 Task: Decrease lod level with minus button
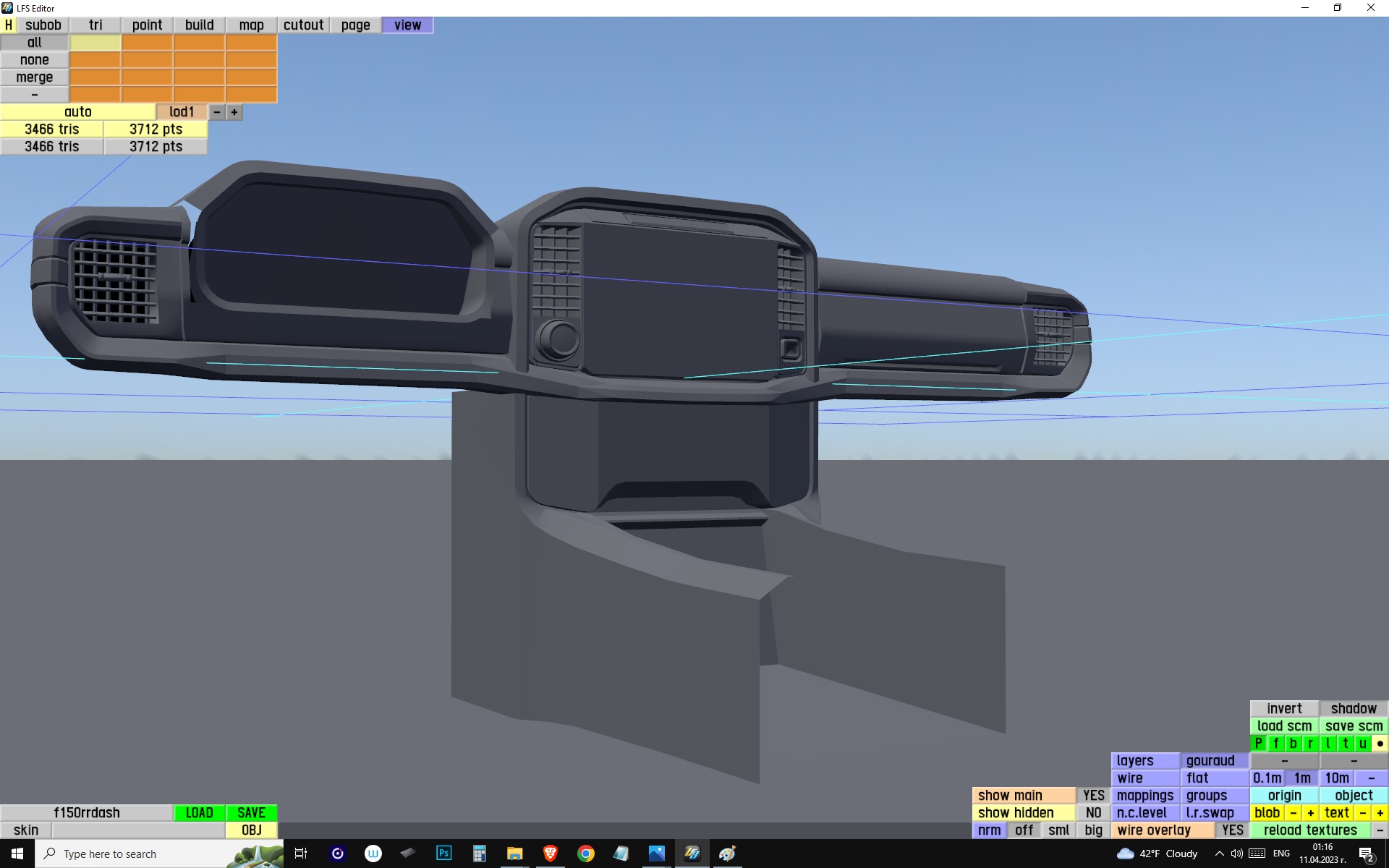[x=216, y=112]
